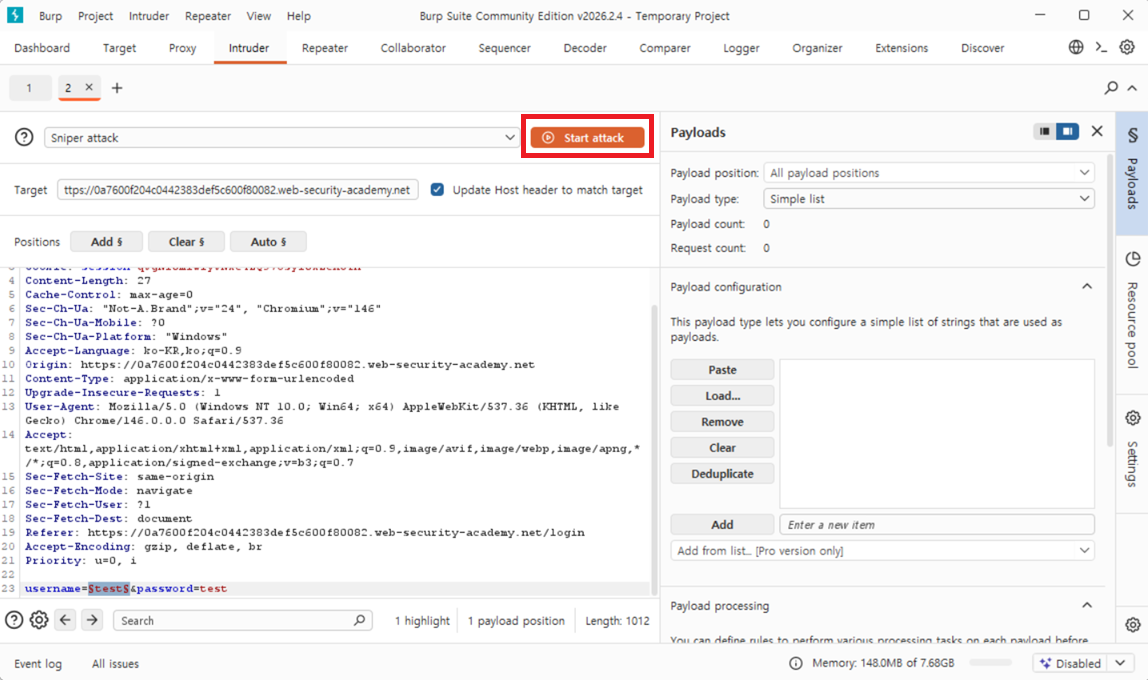Viewport: 1148px width, 680px height.
Task: Click the memory info icon
Action: 796,663
